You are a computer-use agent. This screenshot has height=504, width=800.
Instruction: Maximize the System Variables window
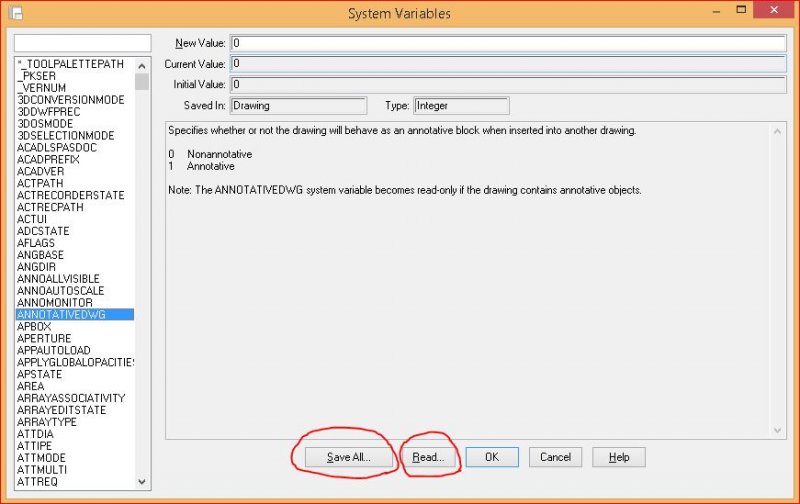pos(741,10)
